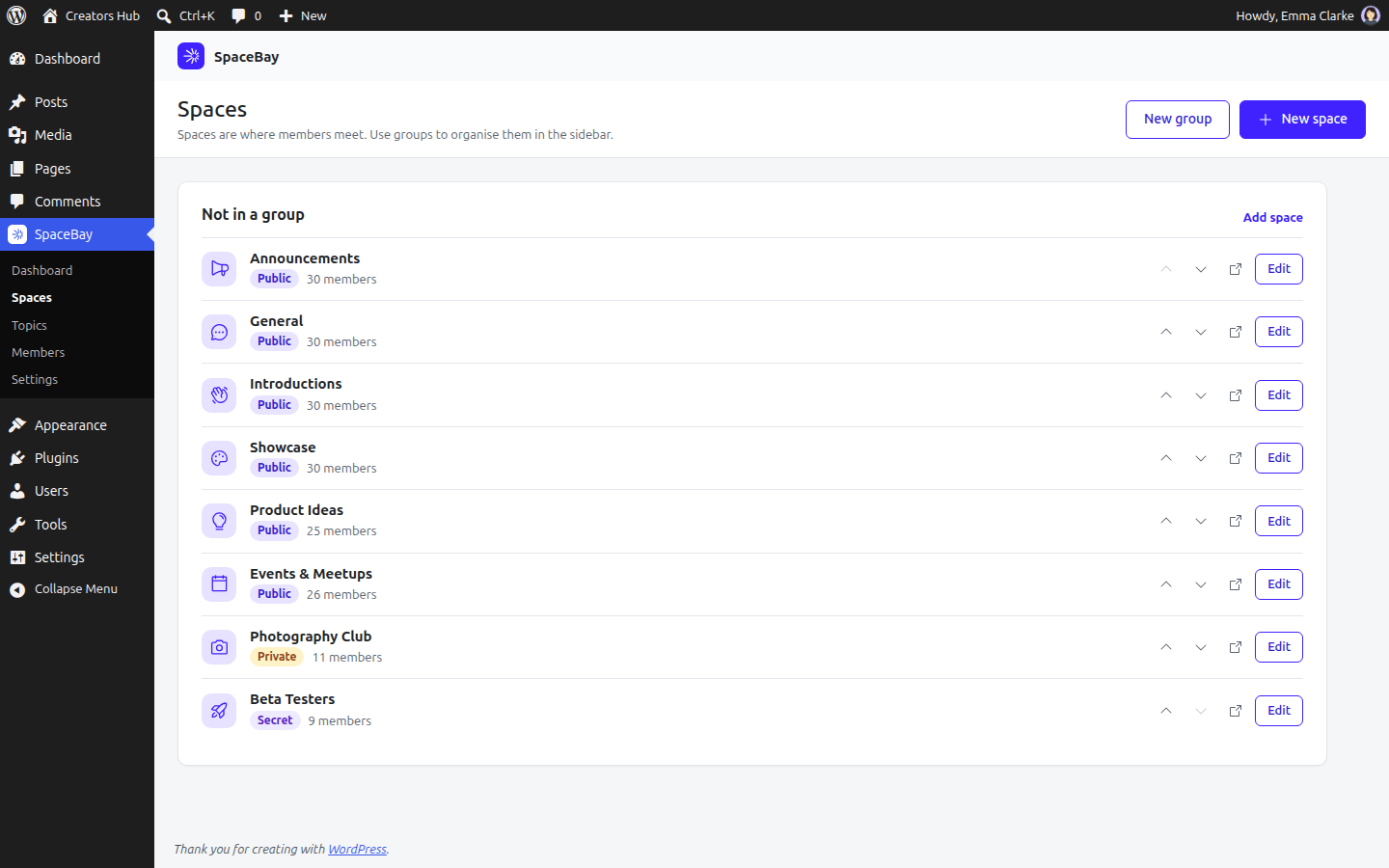This screenshot has height=868, width=1389.
Task: Open the comments bubble in admin bar
Action: point(247,15)
